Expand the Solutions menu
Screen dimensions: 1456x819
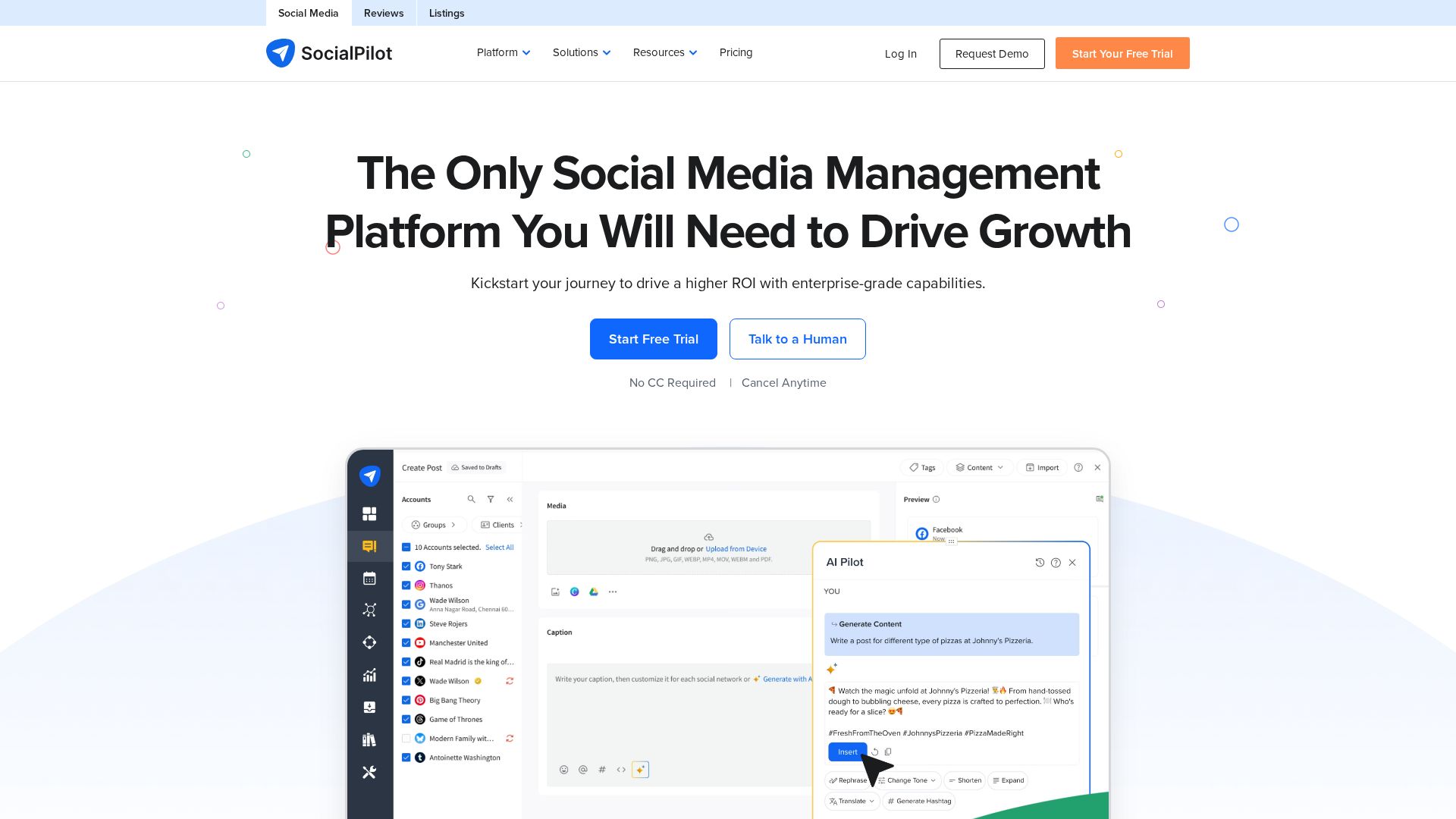(x=582, y=52)
